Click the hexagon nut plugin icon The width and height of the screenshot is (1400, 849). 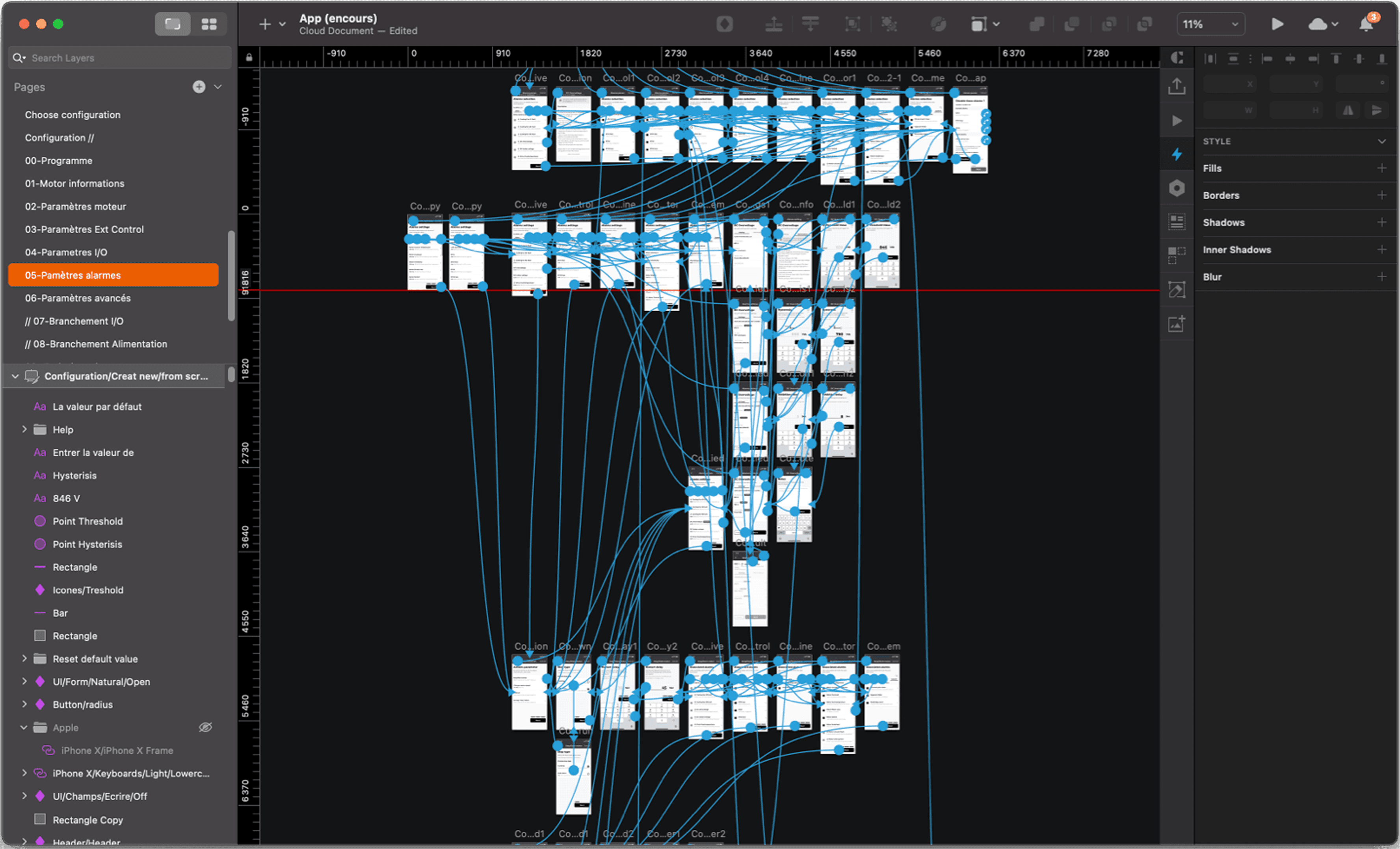coord(1177,188)
